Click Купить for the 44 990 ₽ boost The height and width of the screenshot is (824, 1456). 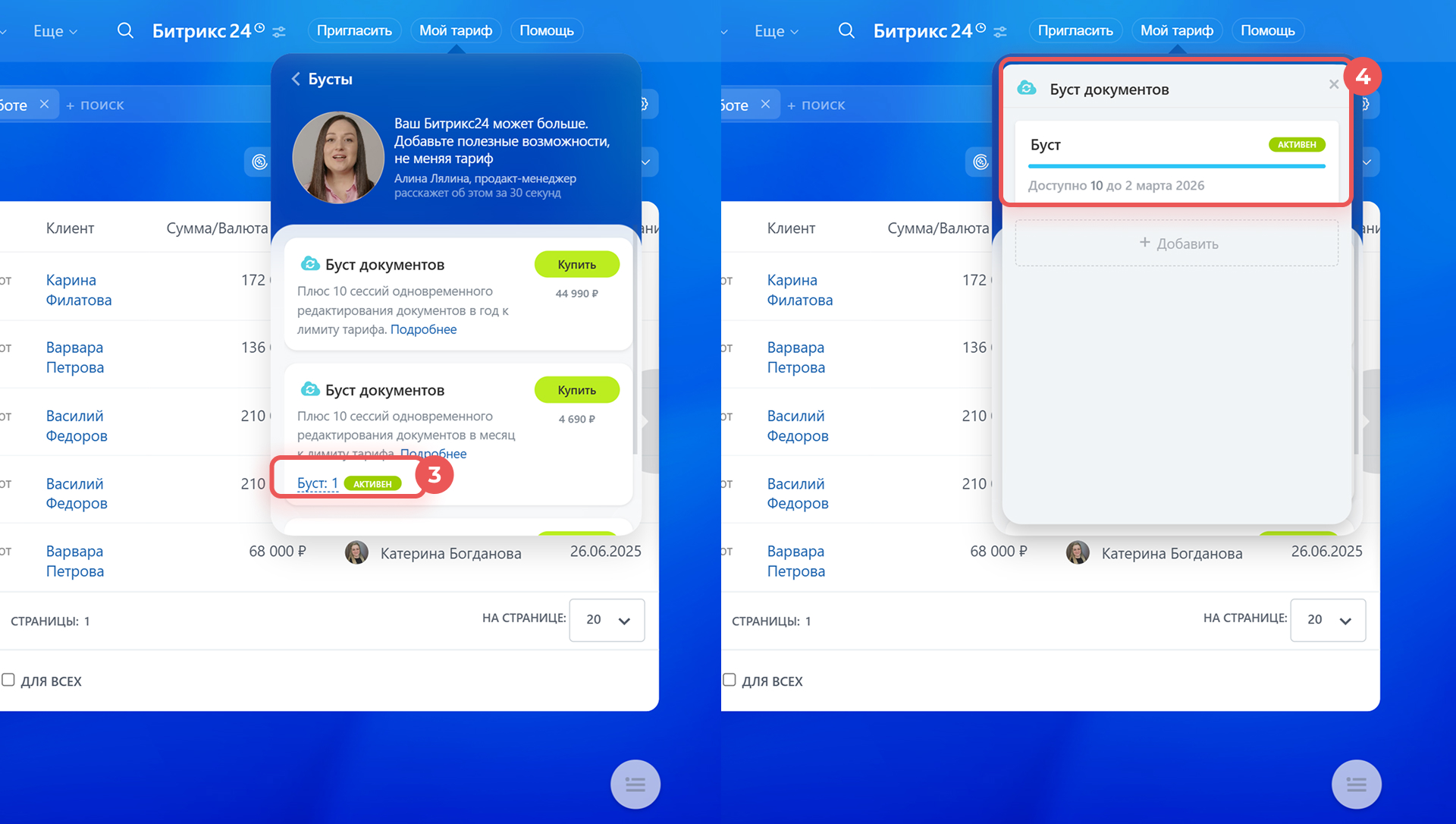[576, 264]
